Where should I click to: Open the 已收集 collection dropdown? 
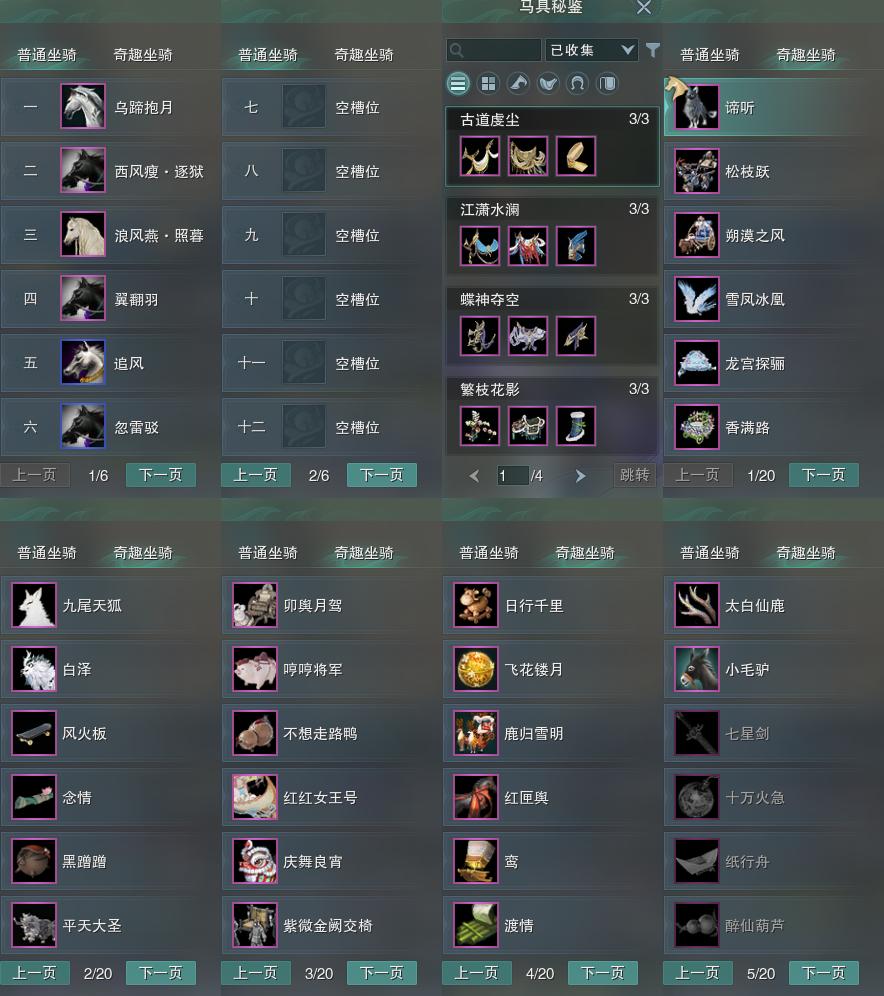592,50
